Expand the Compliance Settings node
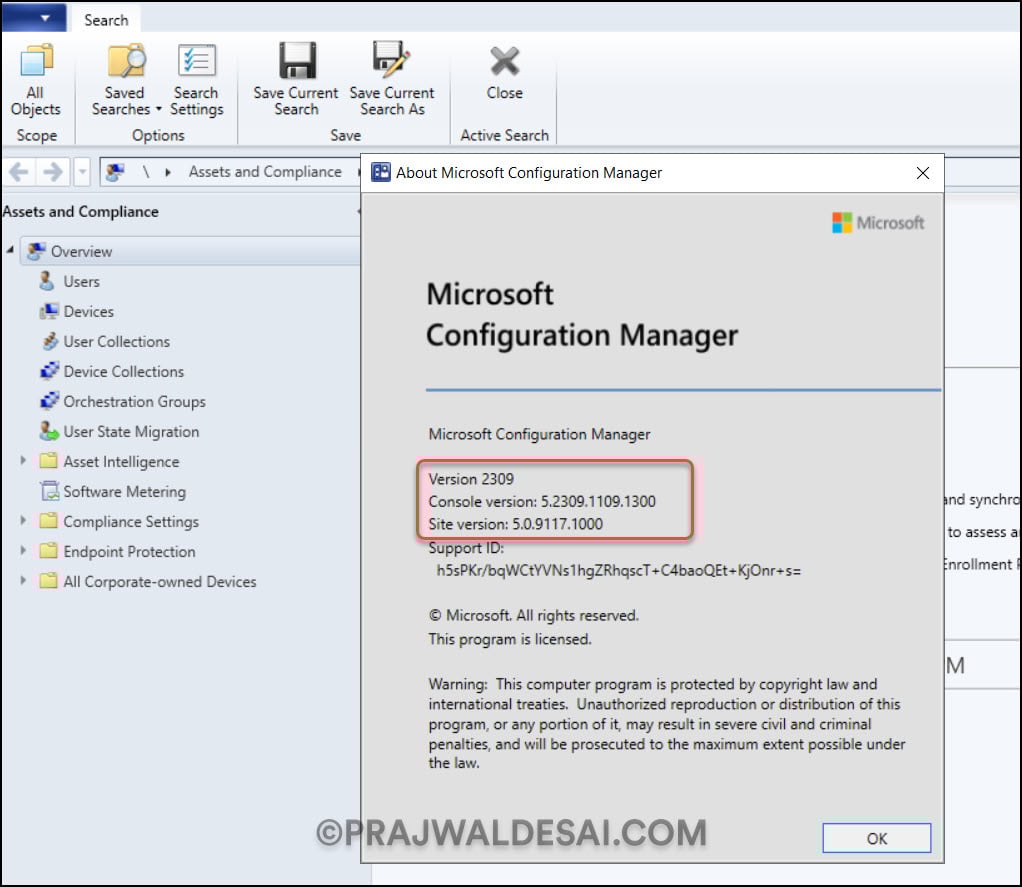This screenshot has height=887, width=1022. pyautogui.click(x=23, y=521)
